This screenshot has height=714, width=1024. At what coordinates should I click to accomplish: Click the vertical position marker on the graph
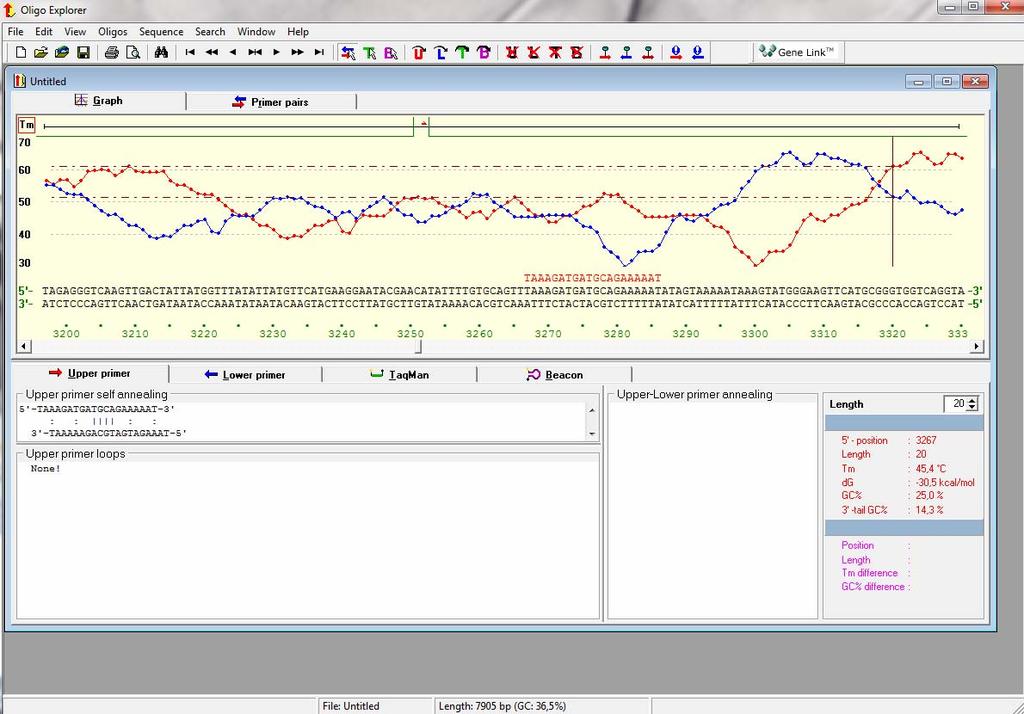[x=893, y=202]
